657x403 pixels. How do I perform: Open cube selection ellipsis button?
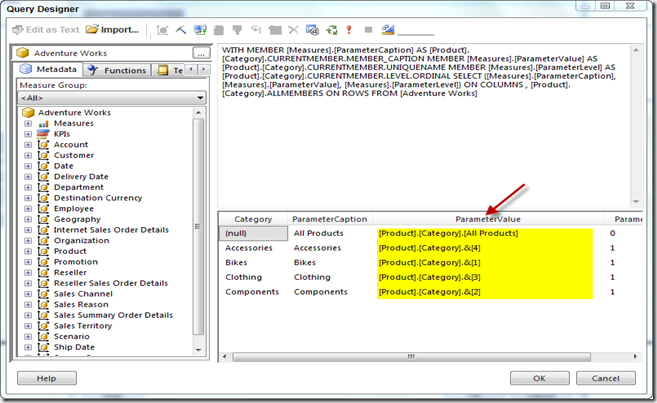[201, 53]
